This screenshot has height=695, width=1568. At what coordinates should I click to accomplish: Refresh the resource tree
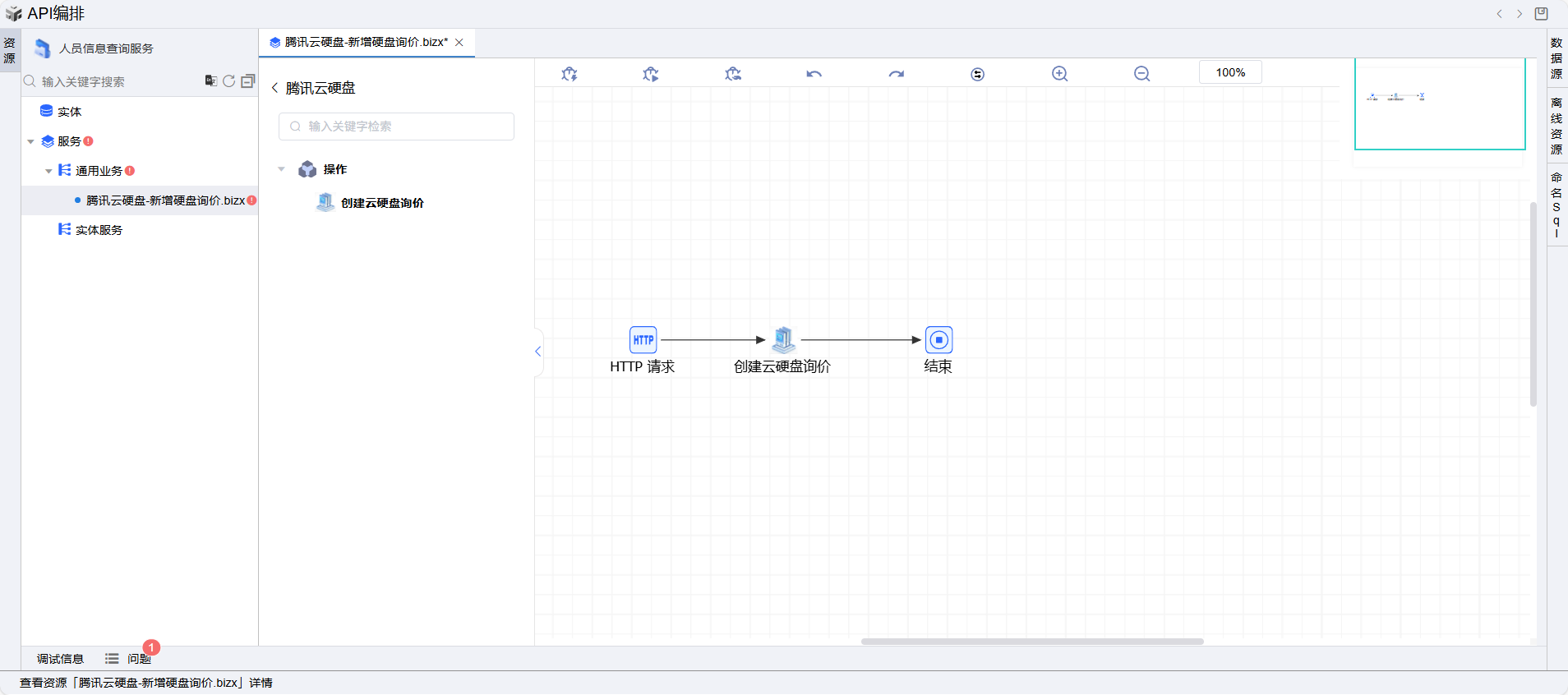pos(229,81)
